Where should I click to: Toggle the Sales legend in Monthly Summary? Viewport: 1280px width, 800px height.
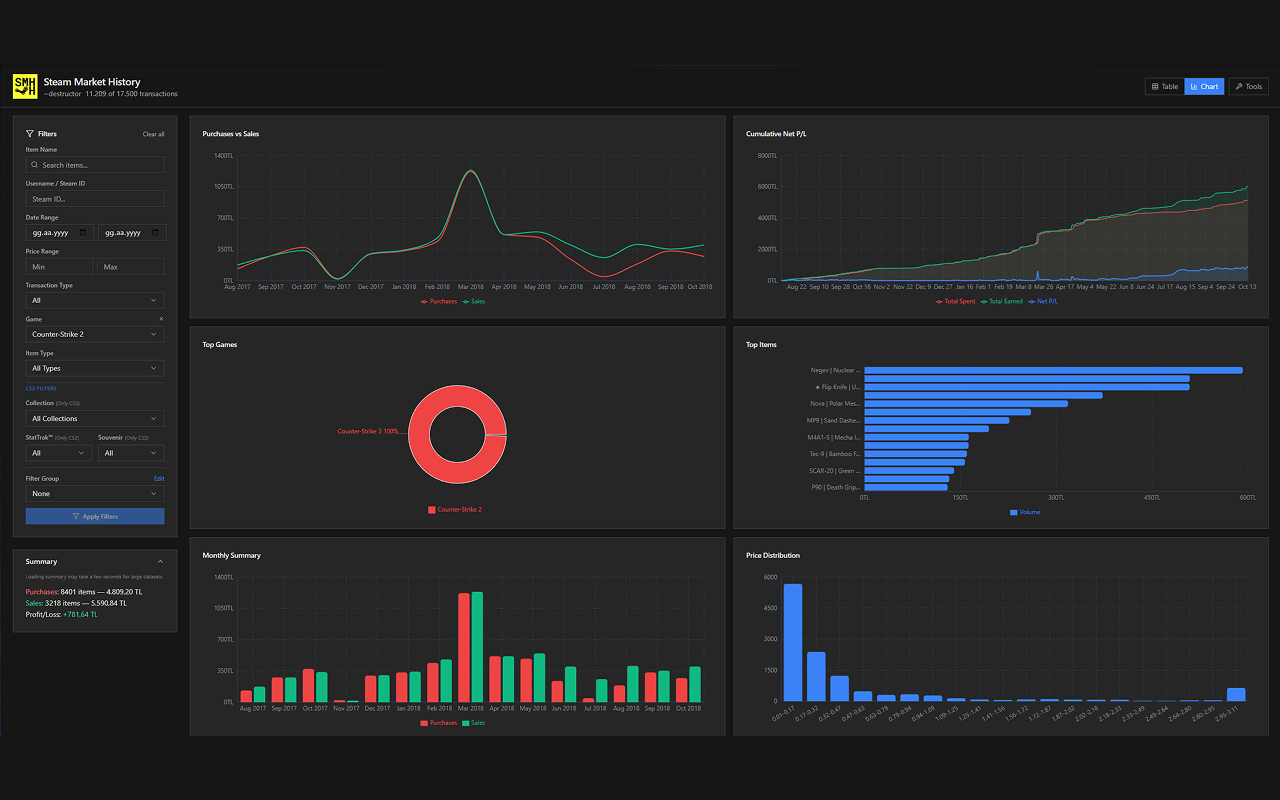(x=473, y=722)
